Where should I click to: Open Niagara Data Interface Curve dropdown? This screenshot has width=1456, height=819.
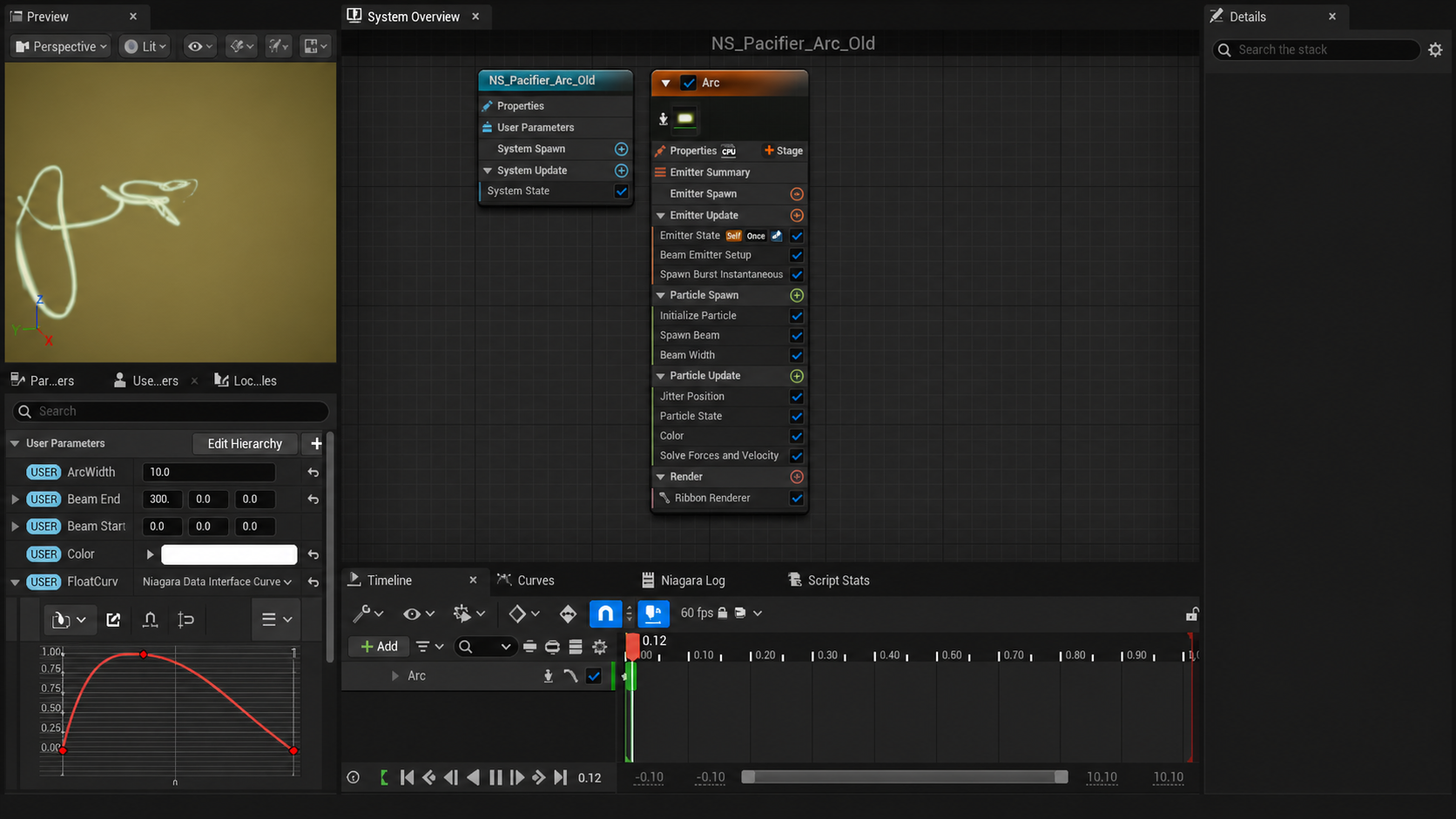(217, 581)
